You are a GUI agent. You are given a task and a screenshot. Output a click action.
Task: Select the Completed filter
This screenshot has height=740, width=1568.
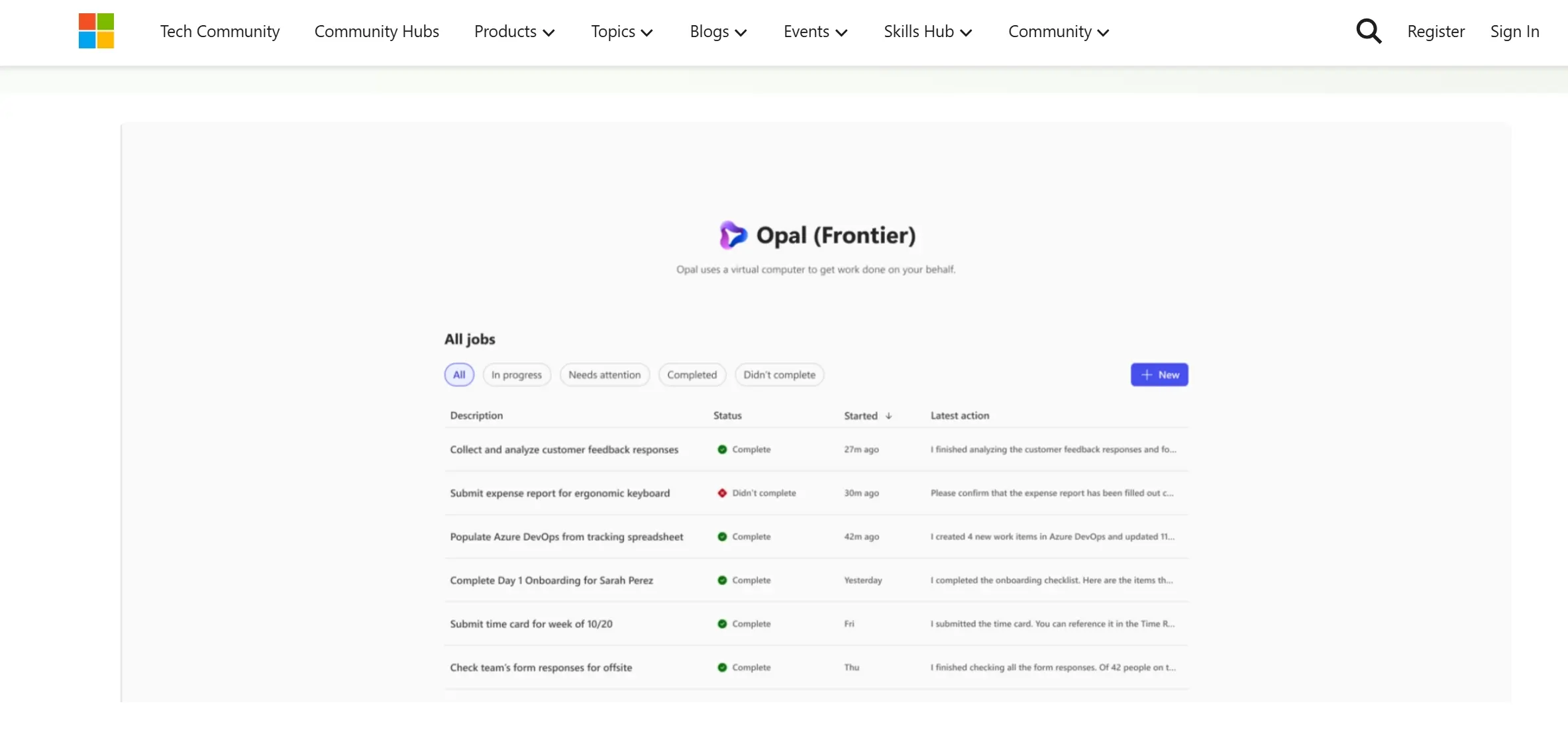click(692, 375)
